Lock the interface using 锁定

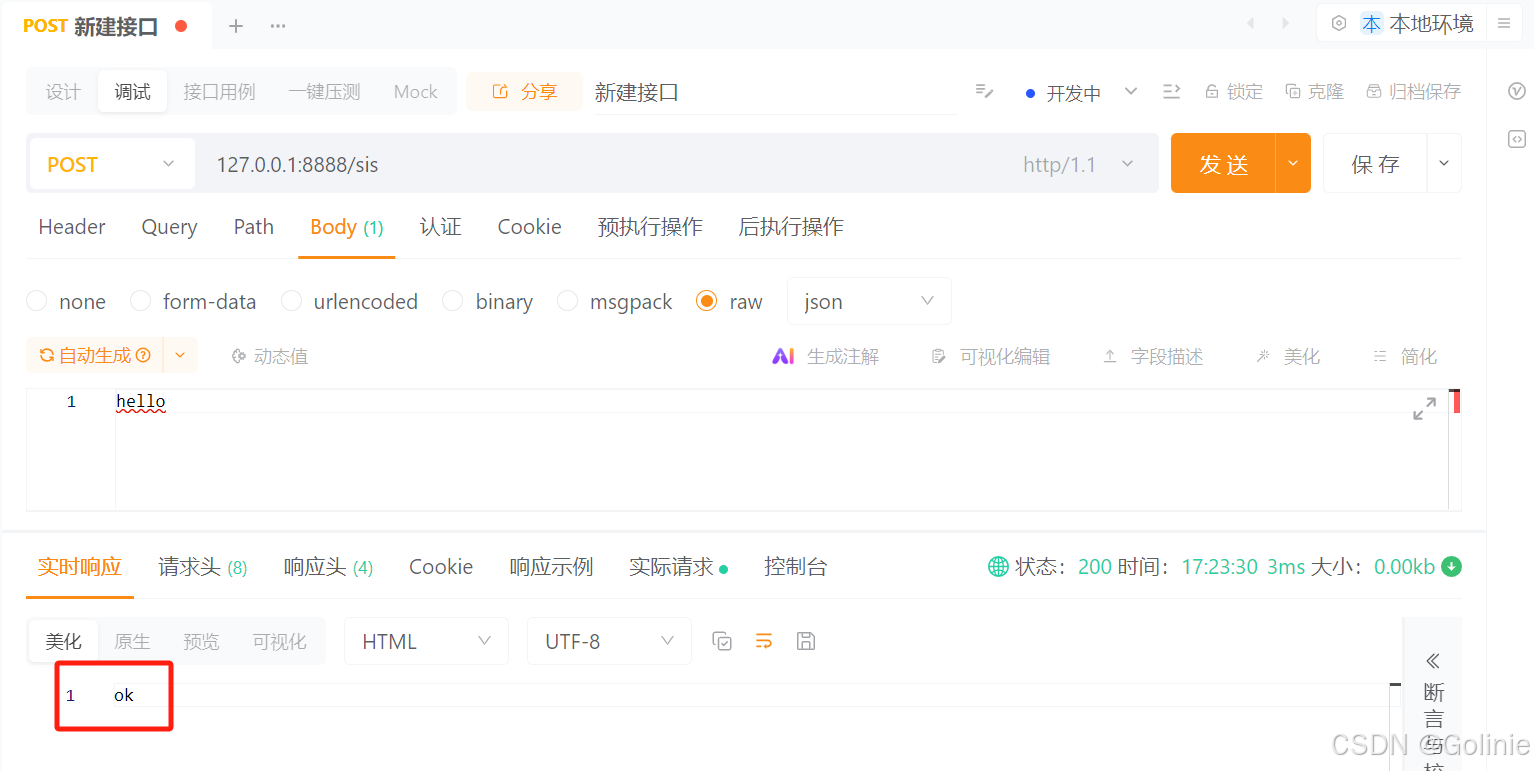[x=1234, y=91]
